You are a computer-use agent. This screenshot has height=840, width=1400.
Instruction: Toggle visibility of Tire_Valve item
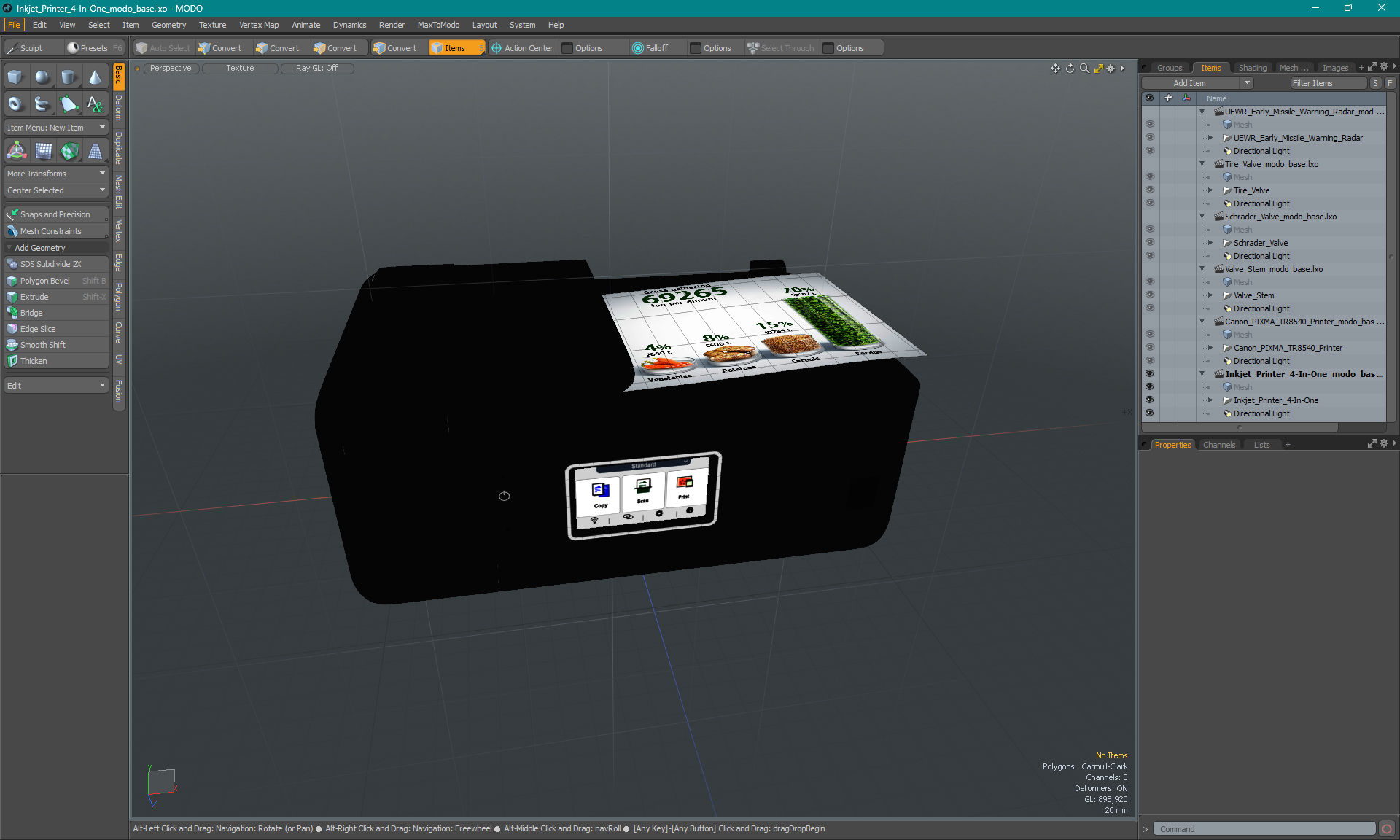[1150, 190]
